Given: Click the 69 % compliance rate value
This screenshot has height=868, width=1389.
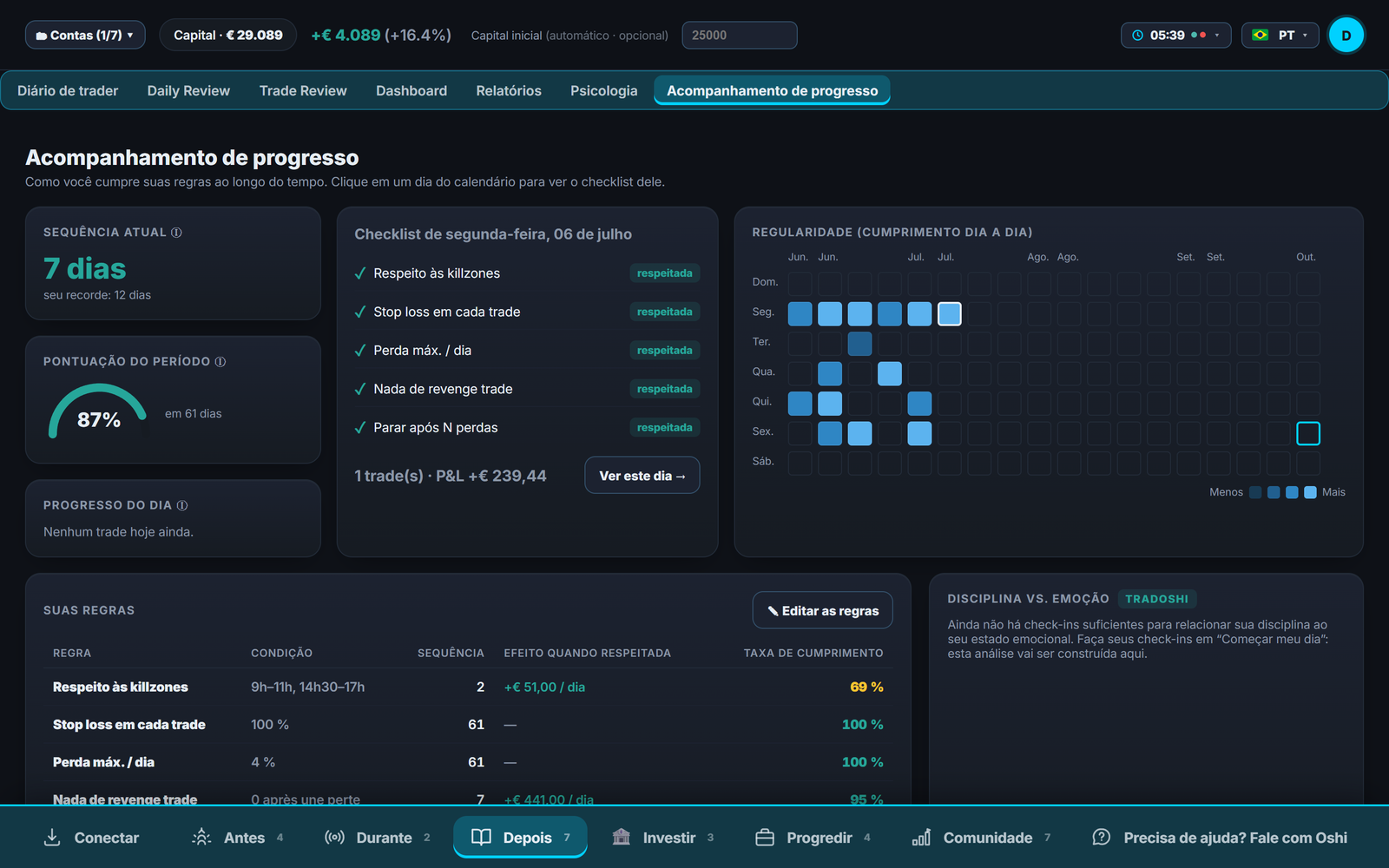Looking at the screenshot, I should point(866,687).
